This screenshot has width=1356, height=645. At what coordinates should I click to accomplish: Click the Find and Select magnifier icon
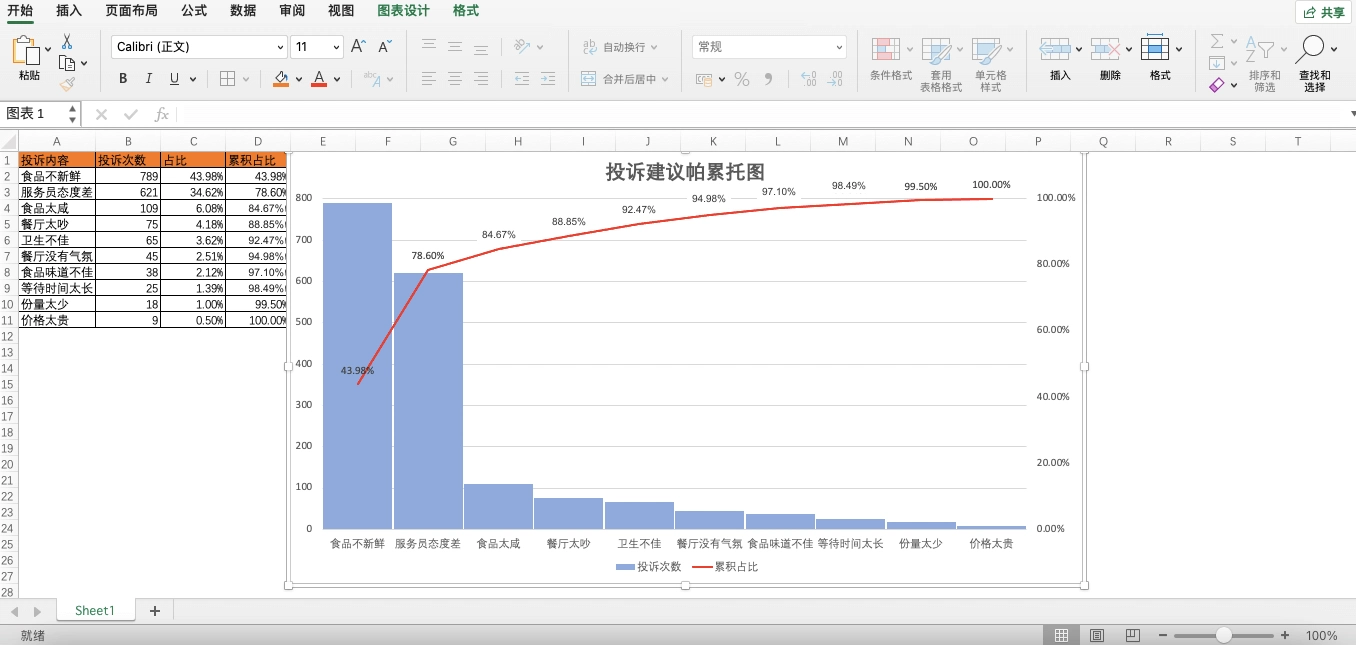coord(1310,49)
